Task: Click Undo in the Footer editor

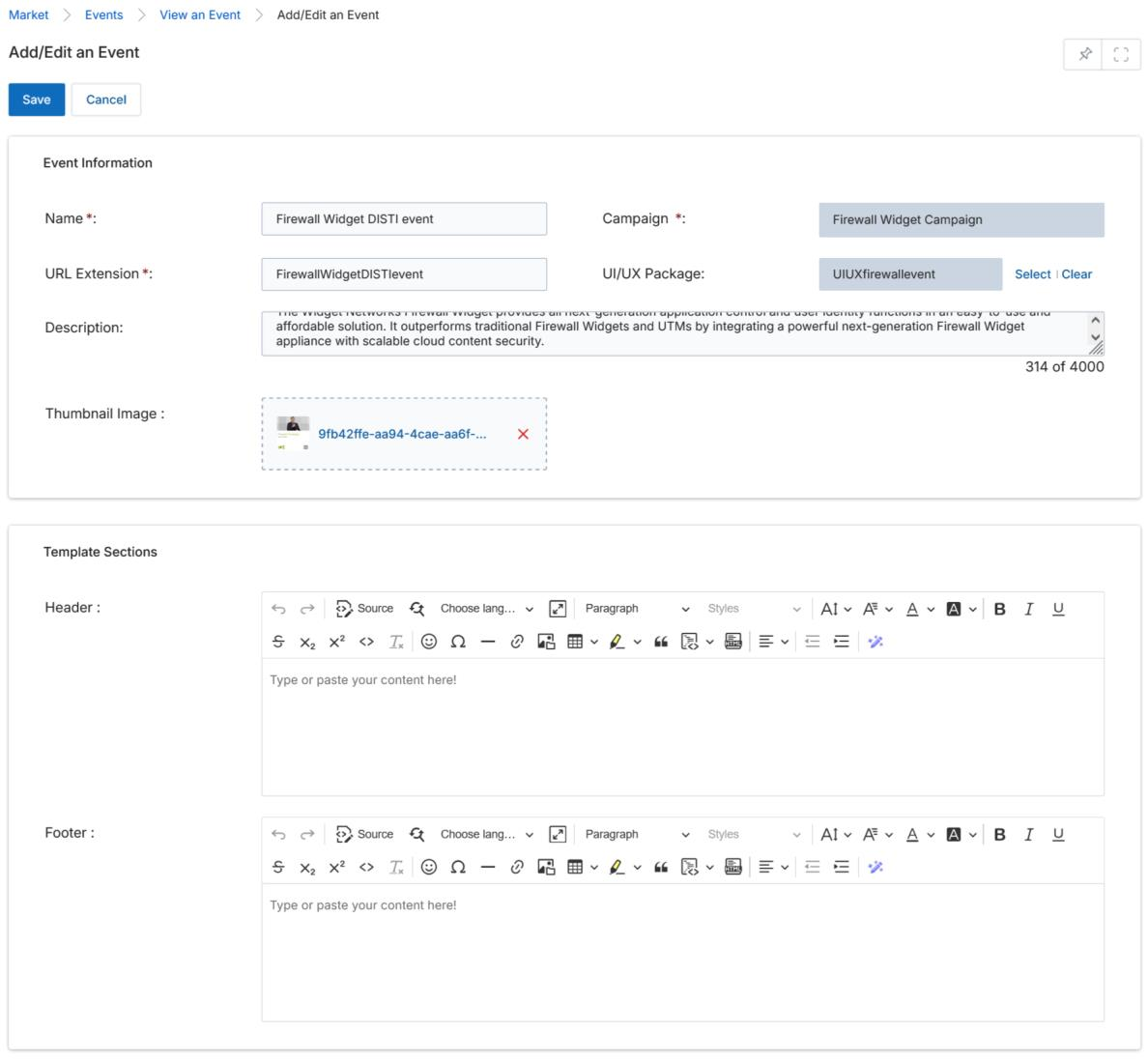Action: (278, 835)
